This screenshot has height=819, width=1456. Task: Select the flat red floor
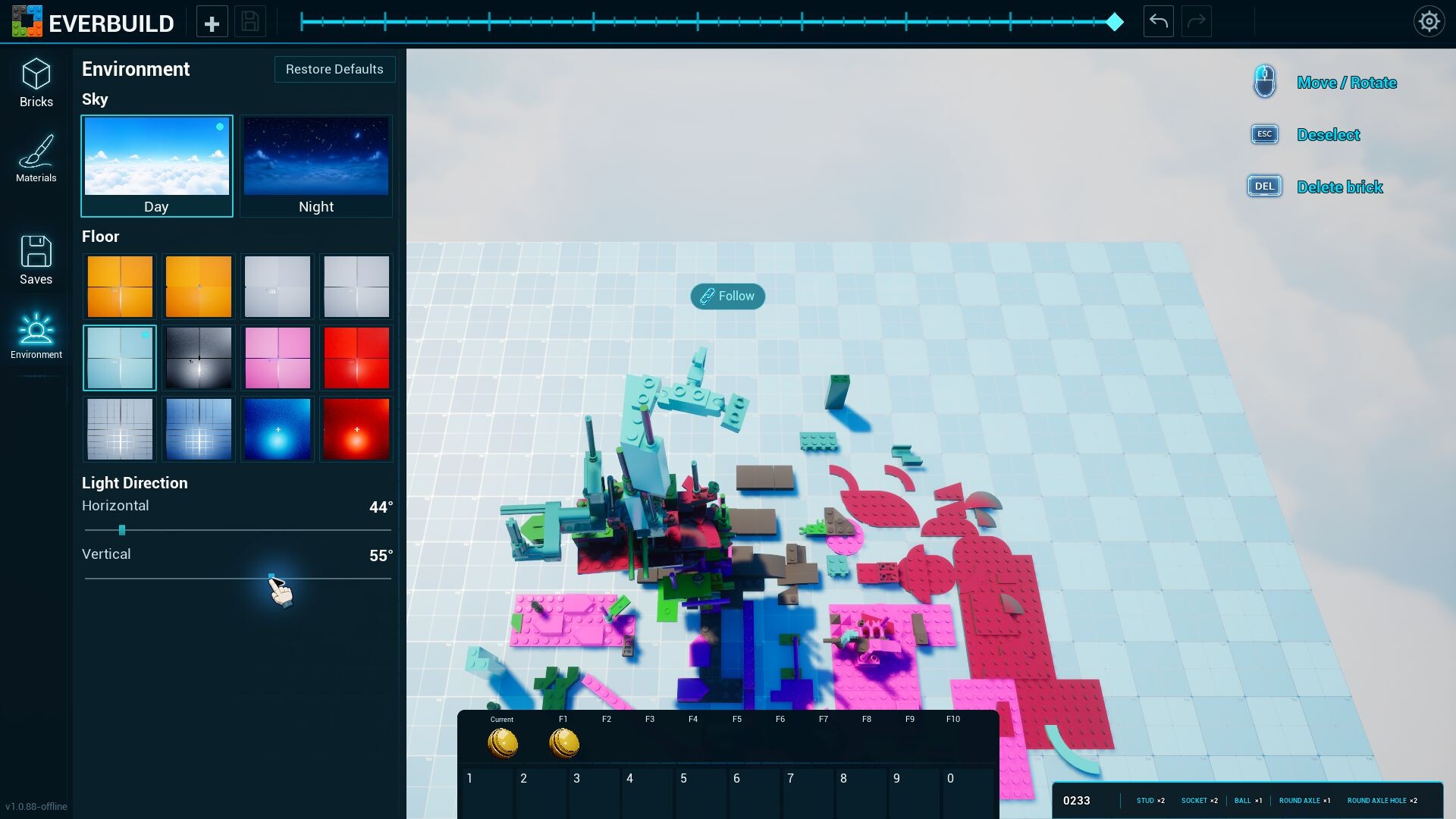click(356, 358)
